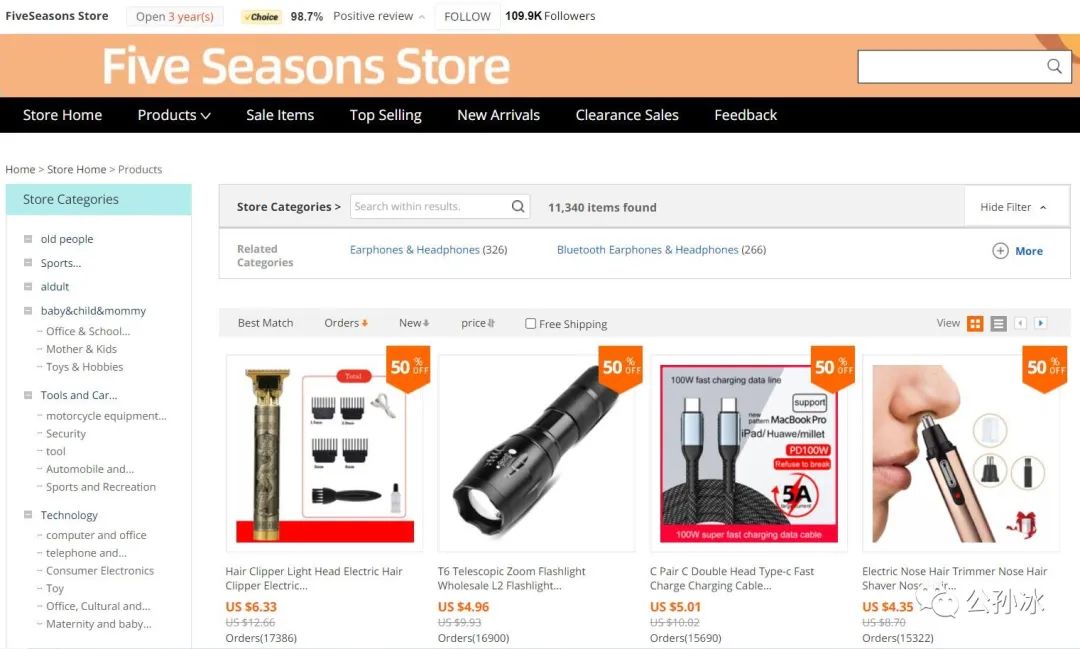This screenshot has height=649, width=1080.
Task: Go to next page arrow icon
Action: pos(1041,323)
